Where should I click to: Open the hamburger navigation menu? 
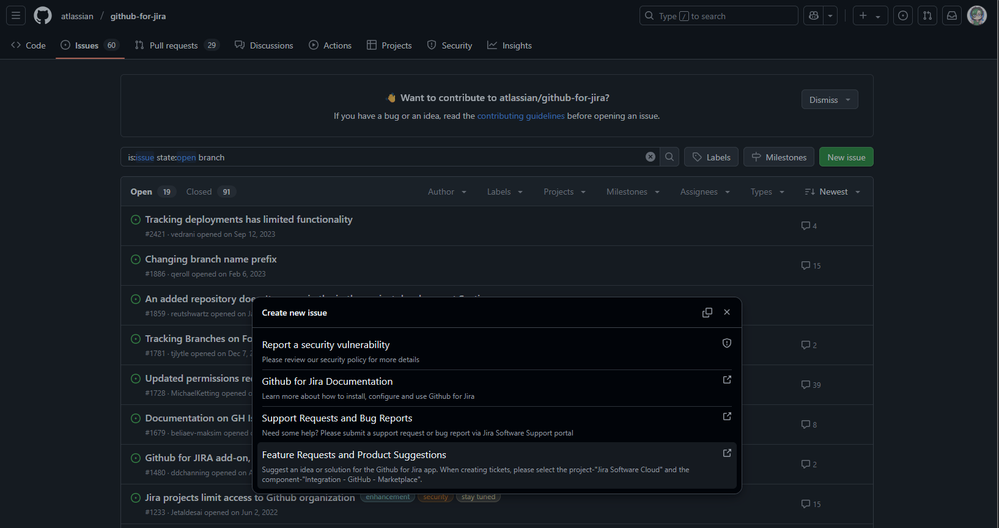(x=16, y=16)
